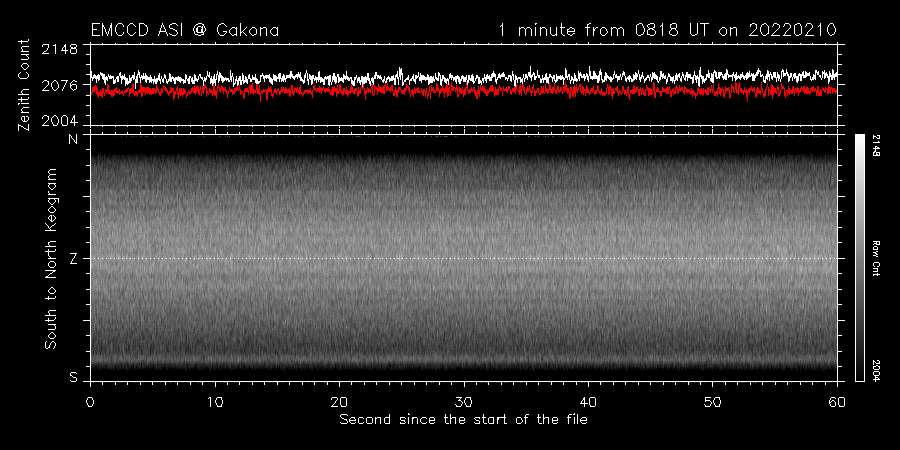Click the 2148 maximum label on the colorbar
Image resolution: width=900 pixels, height=450 pixels.
875,146
